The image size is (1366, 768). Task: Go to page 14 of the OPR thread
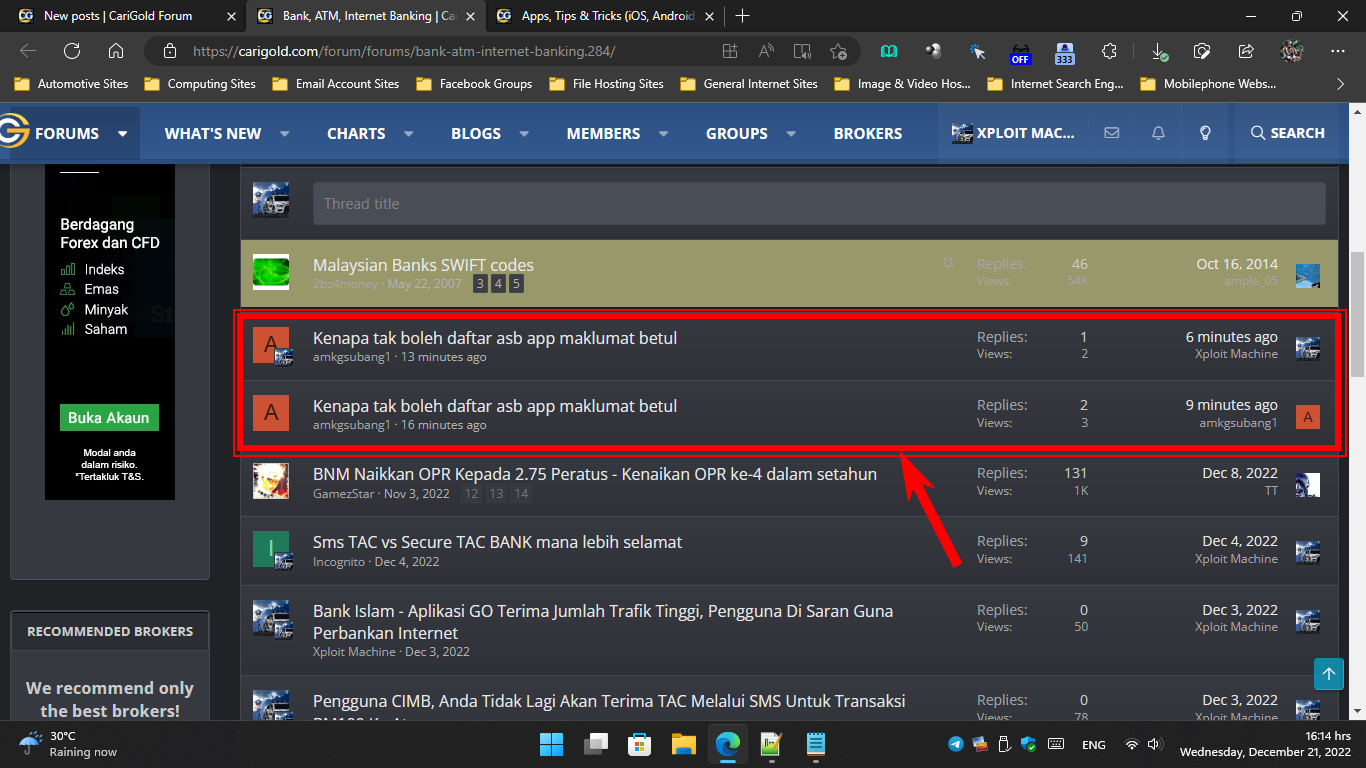521,494
